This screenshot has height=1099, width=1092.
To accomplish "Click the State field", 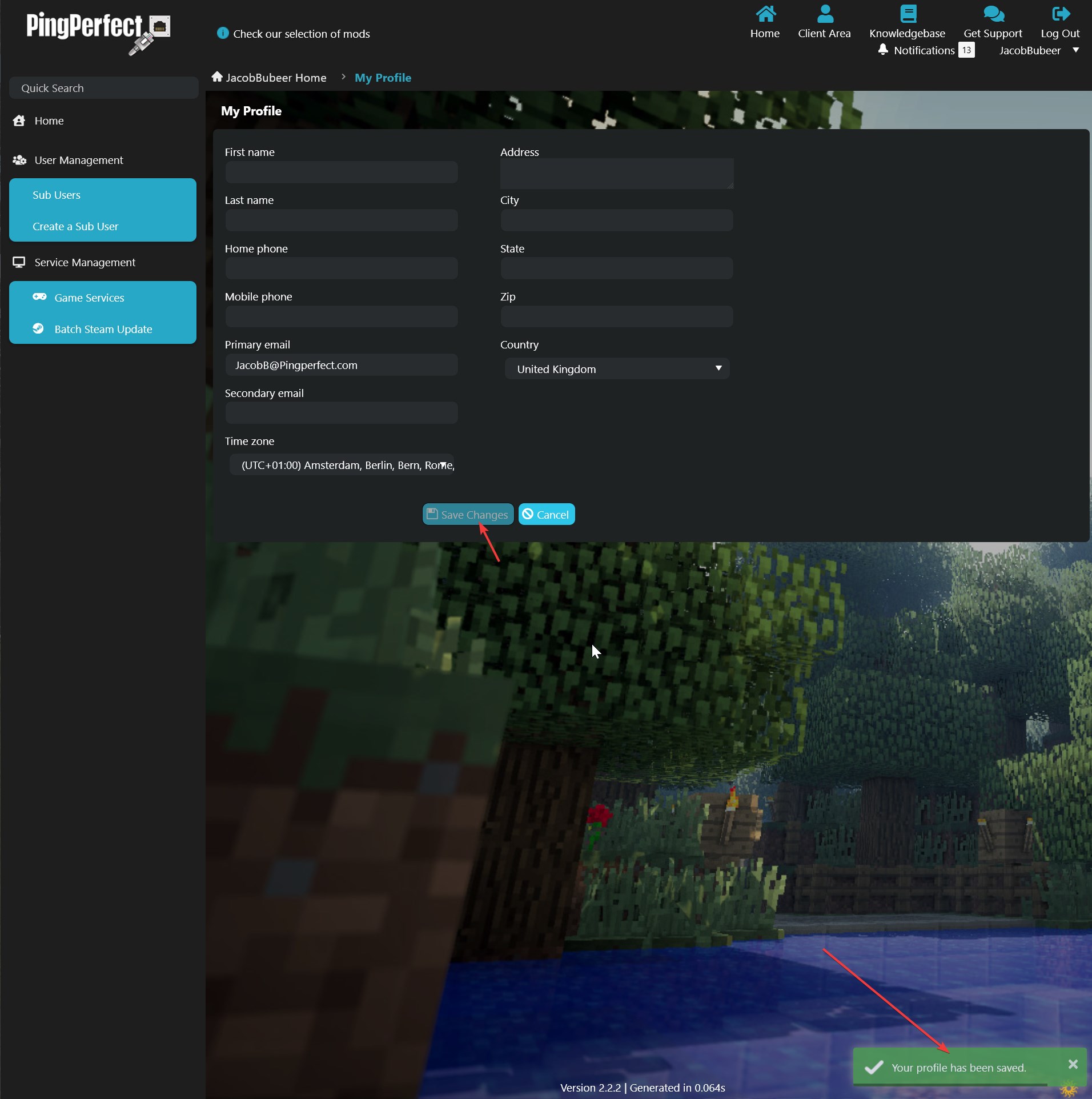I will pyautogui.click(x=617, y=268).
